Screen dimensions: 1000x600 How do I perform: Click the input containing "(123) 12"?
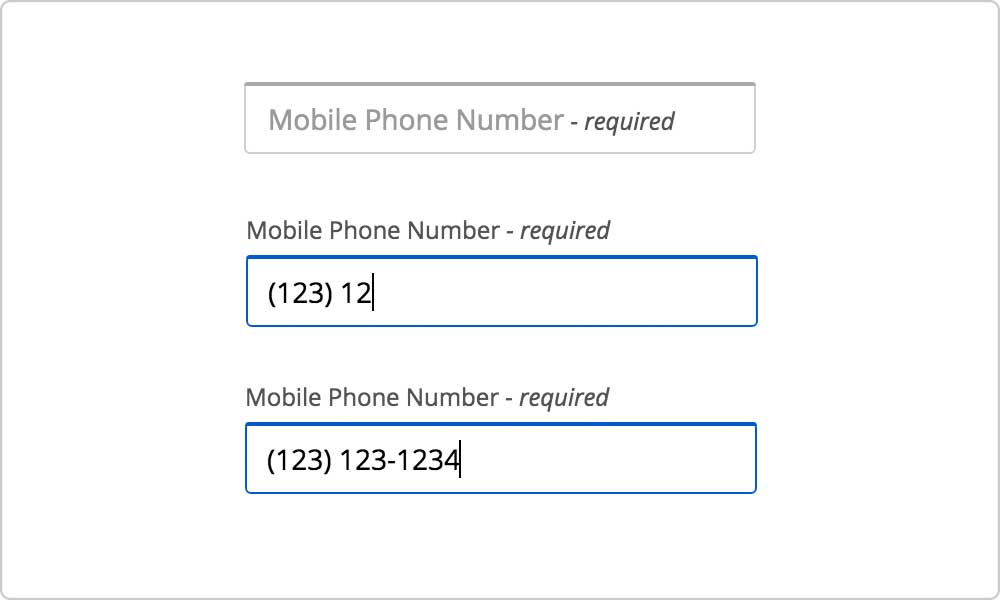501,291
